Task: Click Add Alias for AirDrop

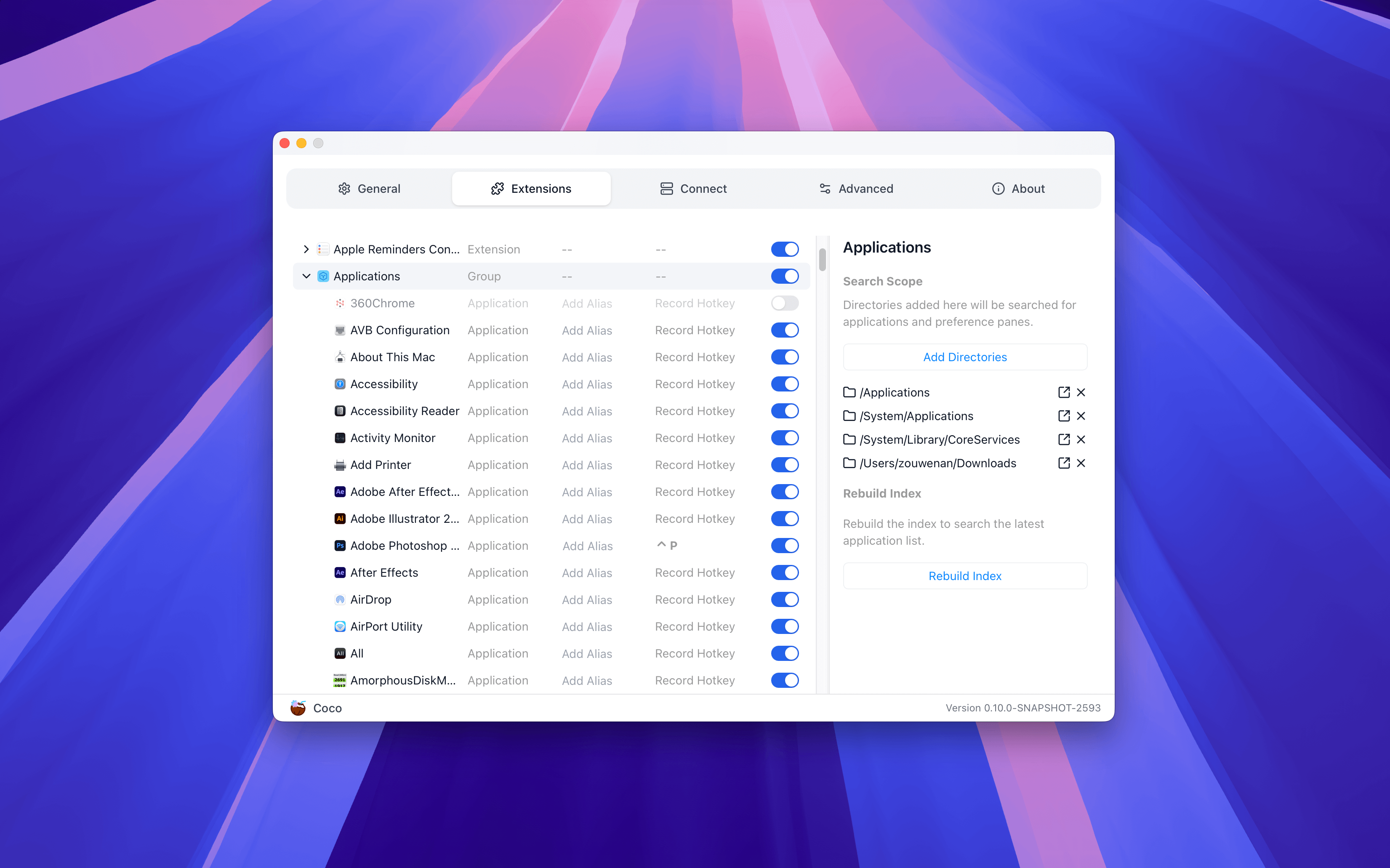Action: [x=586, y=599]
